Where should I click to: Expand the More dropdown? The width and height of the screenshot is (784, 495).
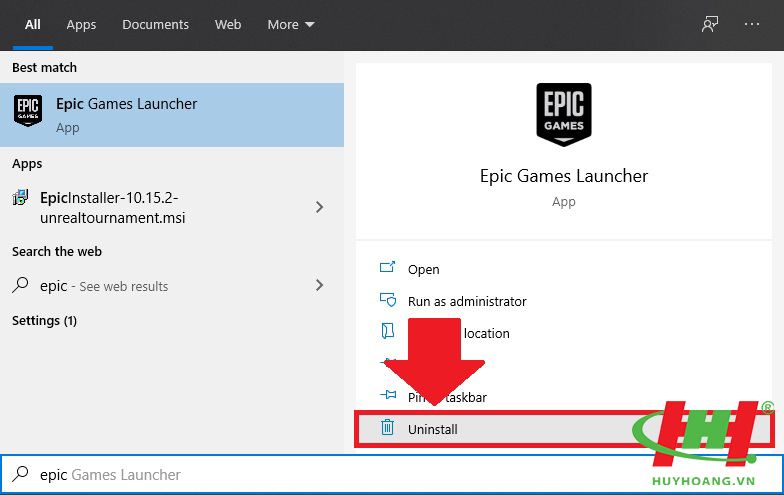(x=290, y=24)
